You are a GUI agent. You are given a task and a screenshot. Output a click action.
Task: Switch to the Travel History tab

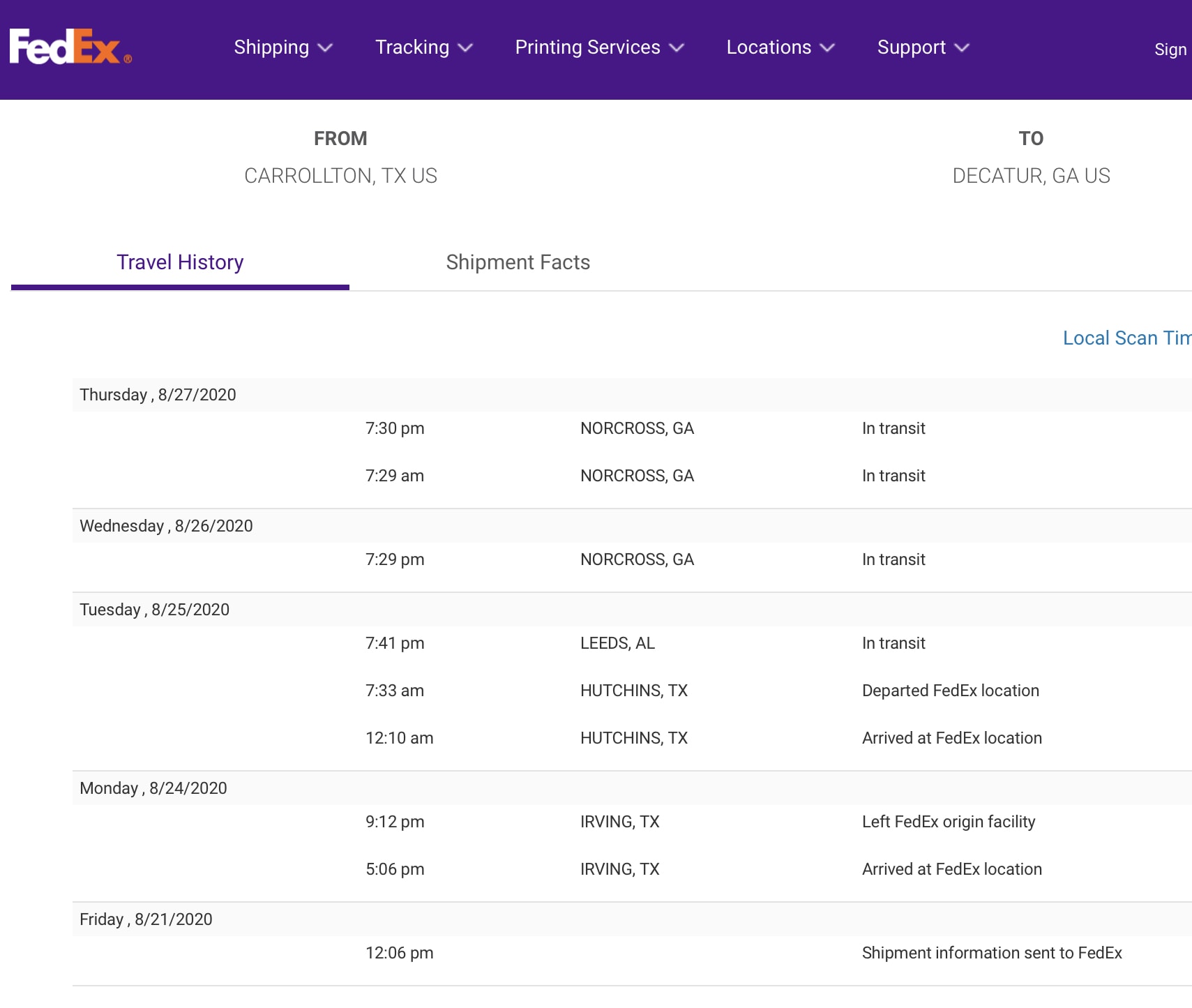[x=180, y=262]
